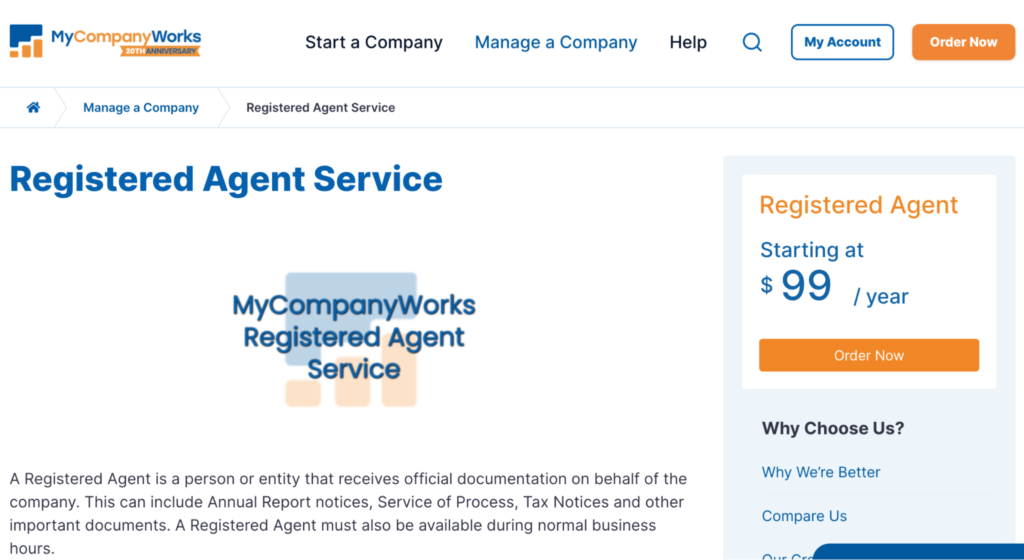This screenshot has height=560, width=1024.
Task: Click the My Account button
Action: 842,42
